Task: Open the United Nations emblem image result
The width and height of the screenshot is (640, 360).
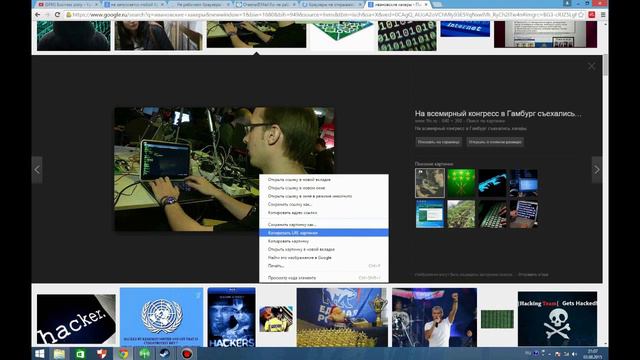Action: point(161,317)
